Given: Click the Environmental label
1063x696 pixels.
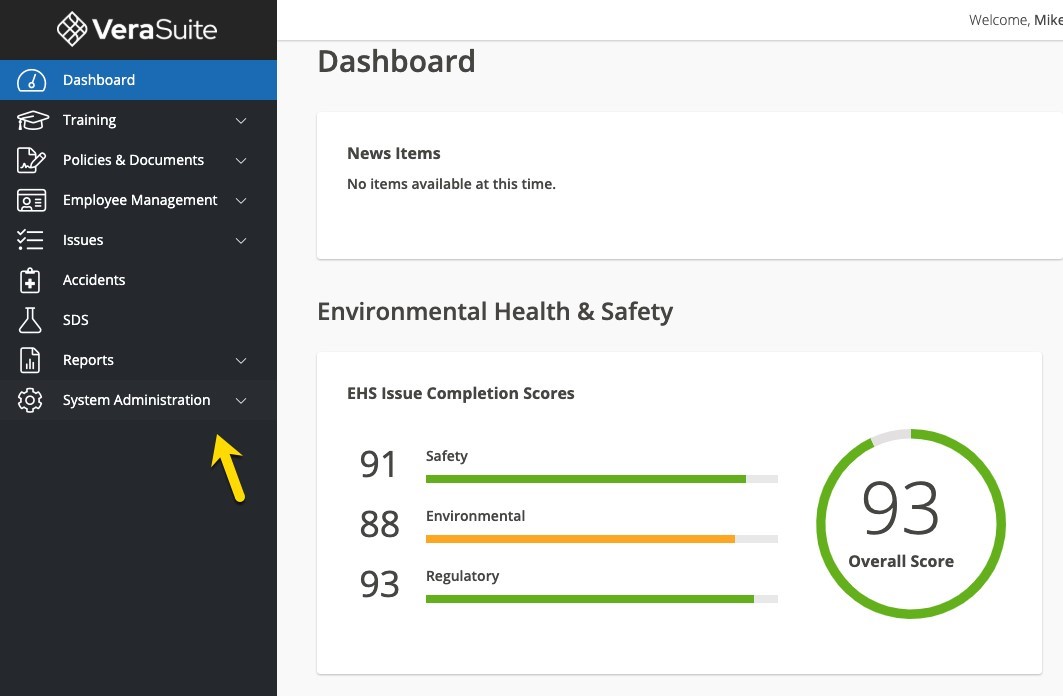Looking at the screenshot, I should [x=475, y=516].
